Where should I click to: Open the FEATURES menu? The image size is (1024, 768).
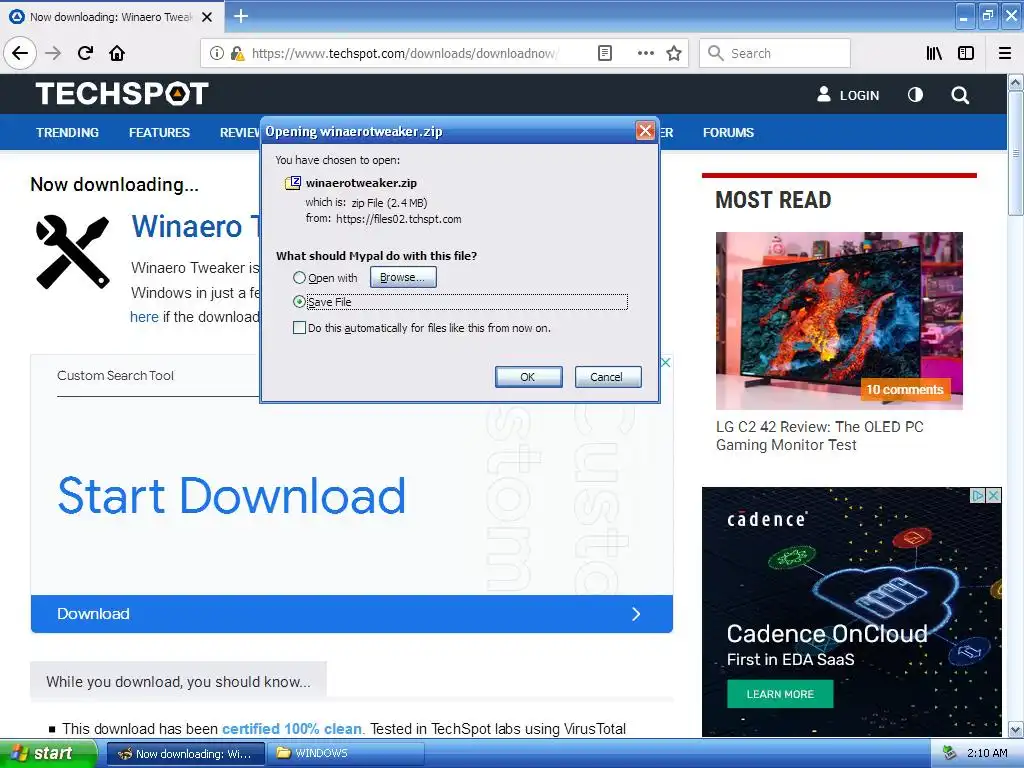click(x=159, y=133)
